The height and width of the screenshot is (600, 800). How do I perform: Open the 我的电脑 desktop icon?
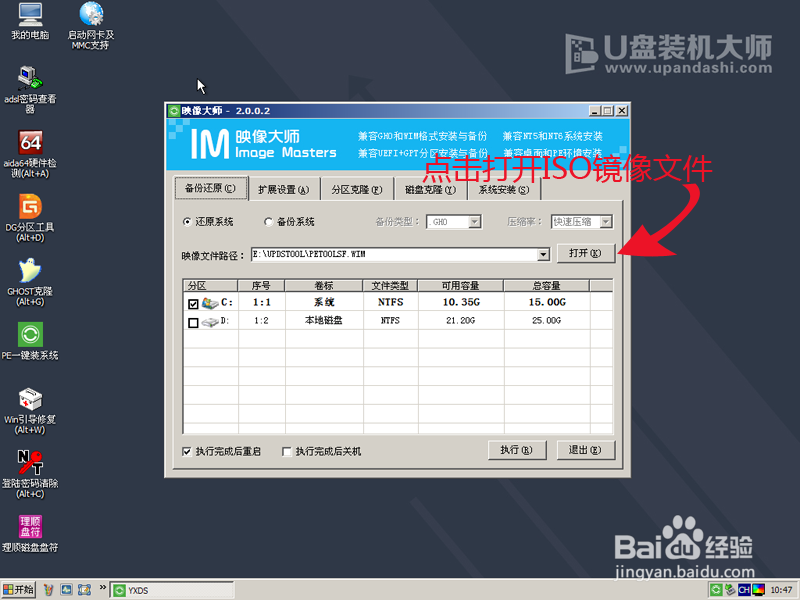click(30, 20)
